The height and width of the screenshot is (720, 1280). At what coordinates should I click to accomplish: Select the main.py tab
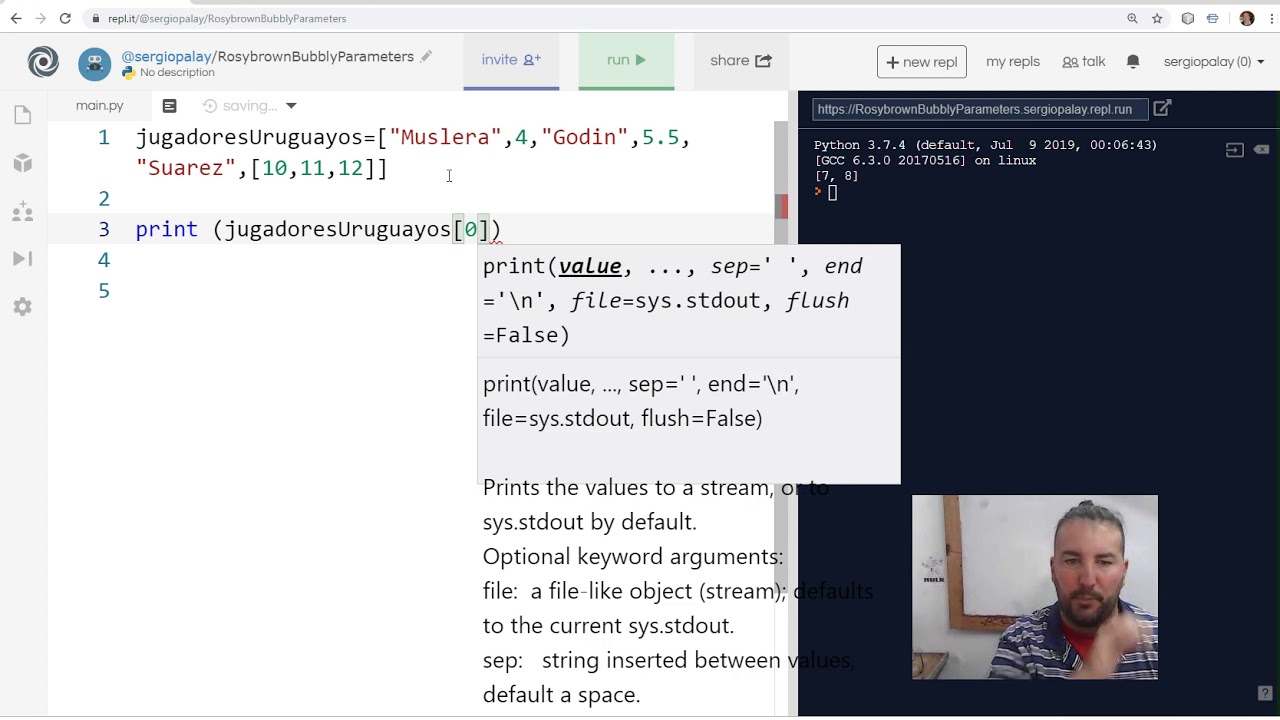click(x=99, y=105)
